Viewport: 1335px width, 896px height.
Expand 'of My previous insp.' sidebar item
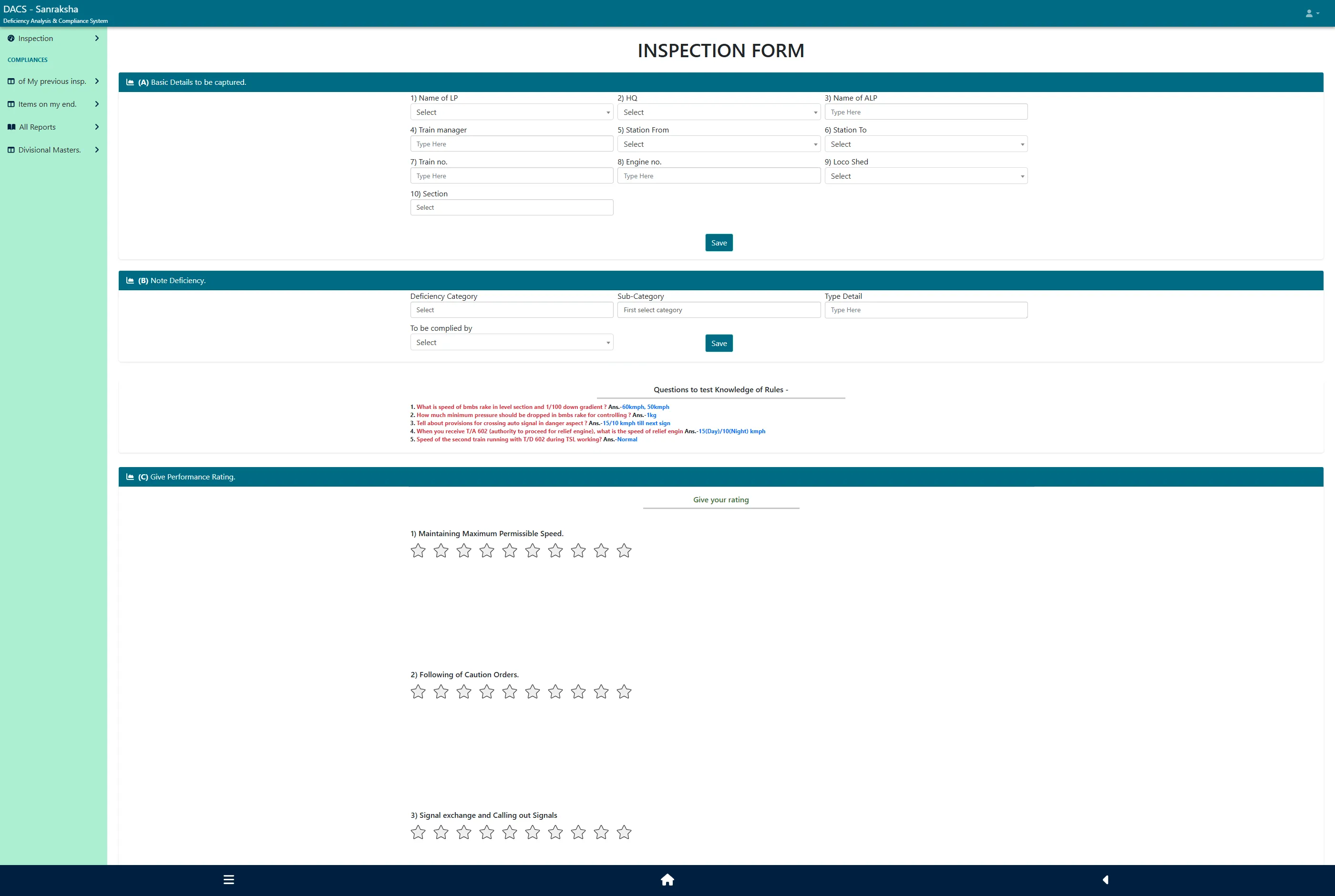tap(53, 81)
